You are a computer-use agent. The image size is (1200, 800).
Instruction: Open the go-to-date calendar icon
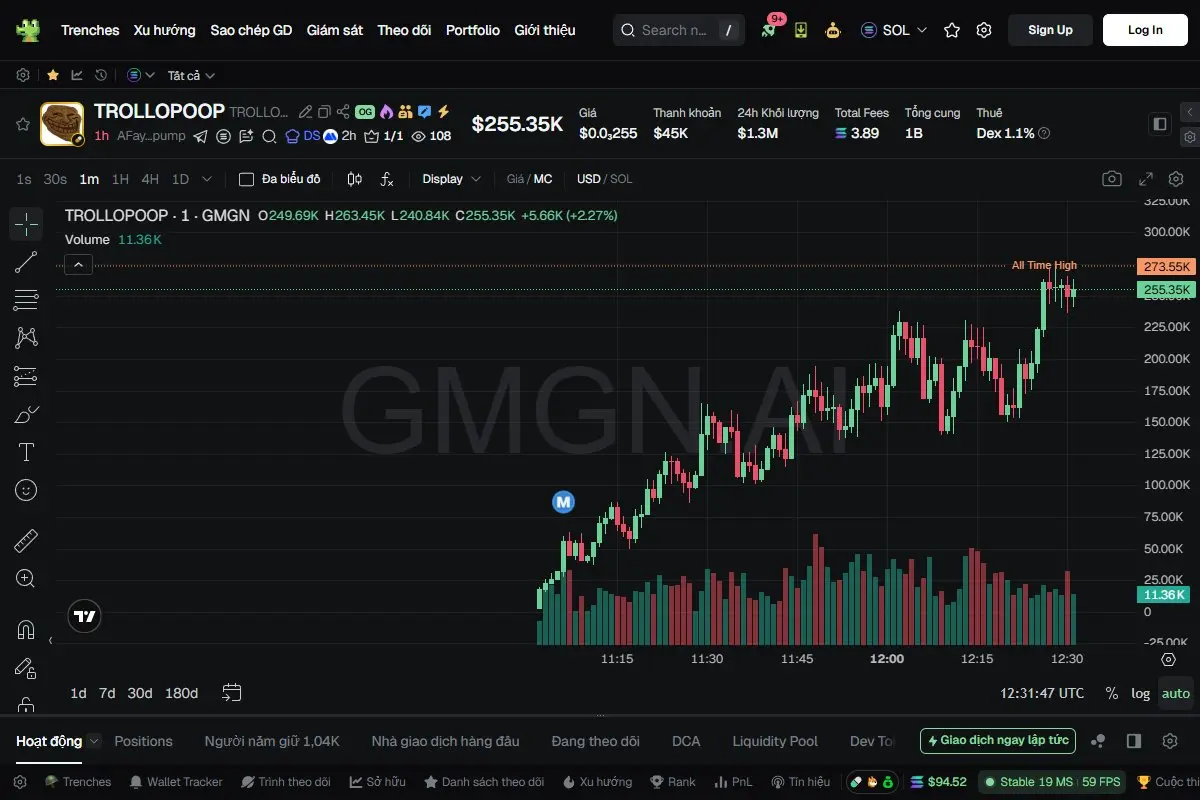(232, 693)
